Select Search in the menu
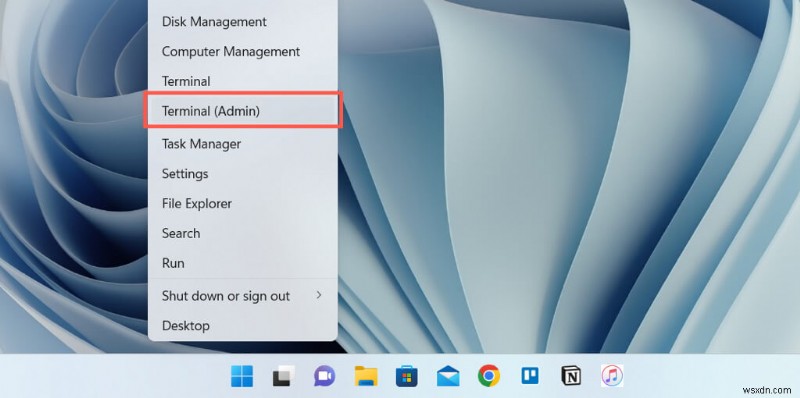Image resolution: width=800 pixels, height=398 pixels. (x=243, y=233)
